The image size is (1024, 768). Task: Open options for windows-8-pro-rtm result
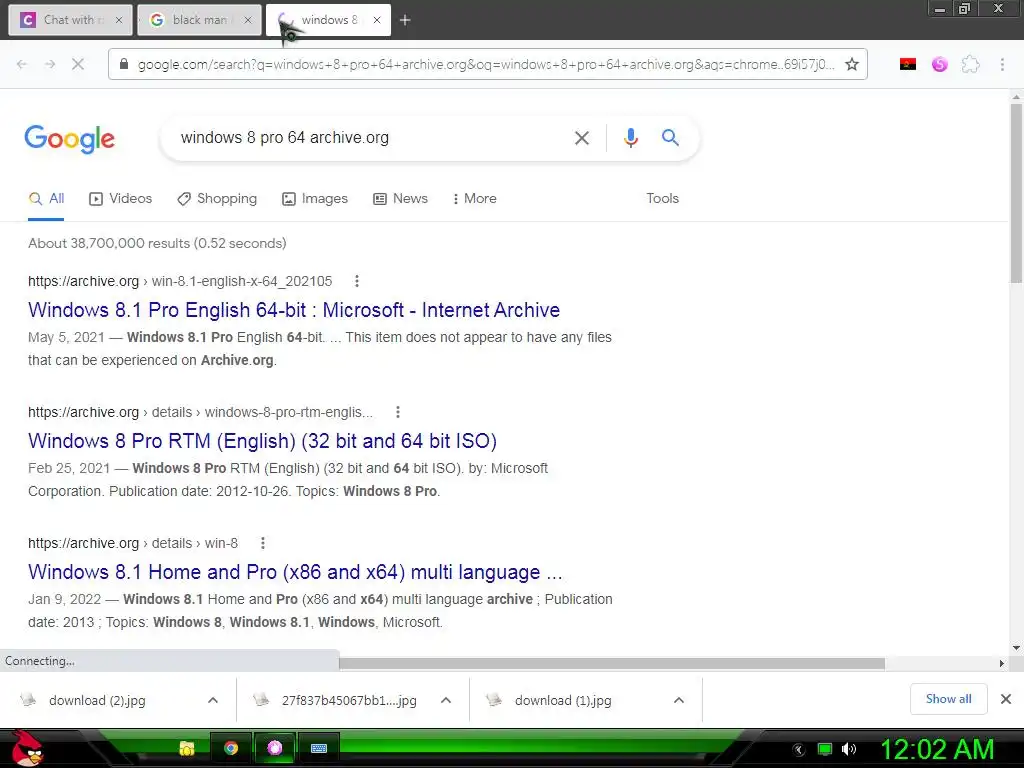point(398,412)
